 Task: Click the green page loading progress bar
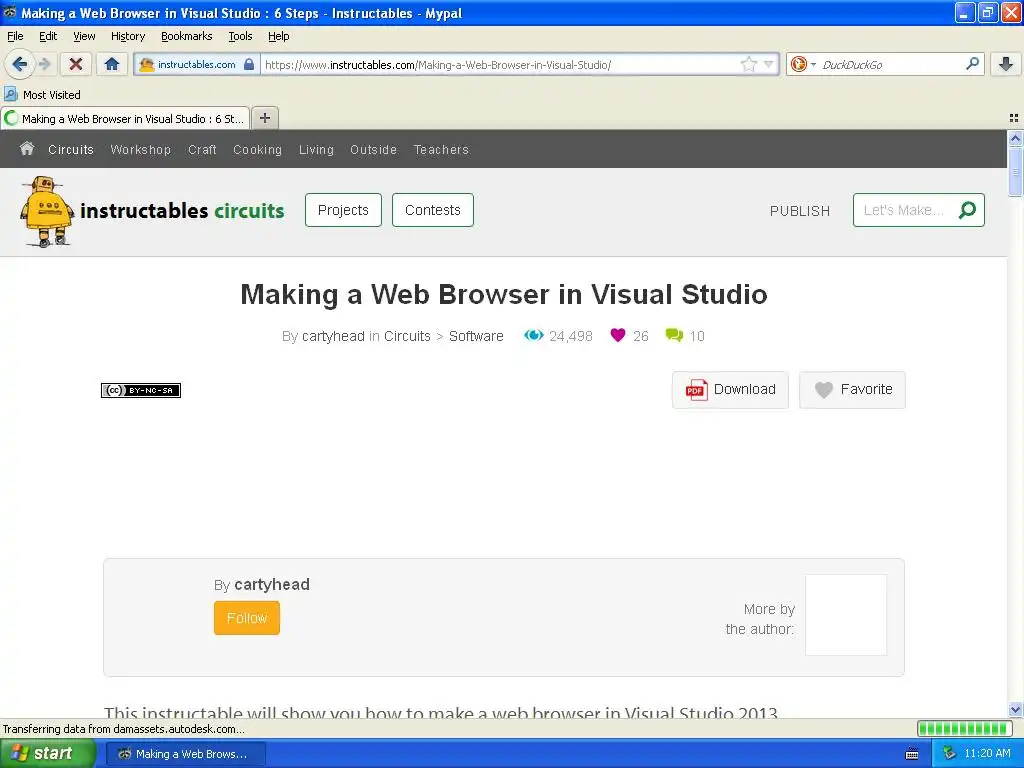[x=965, y=728]
